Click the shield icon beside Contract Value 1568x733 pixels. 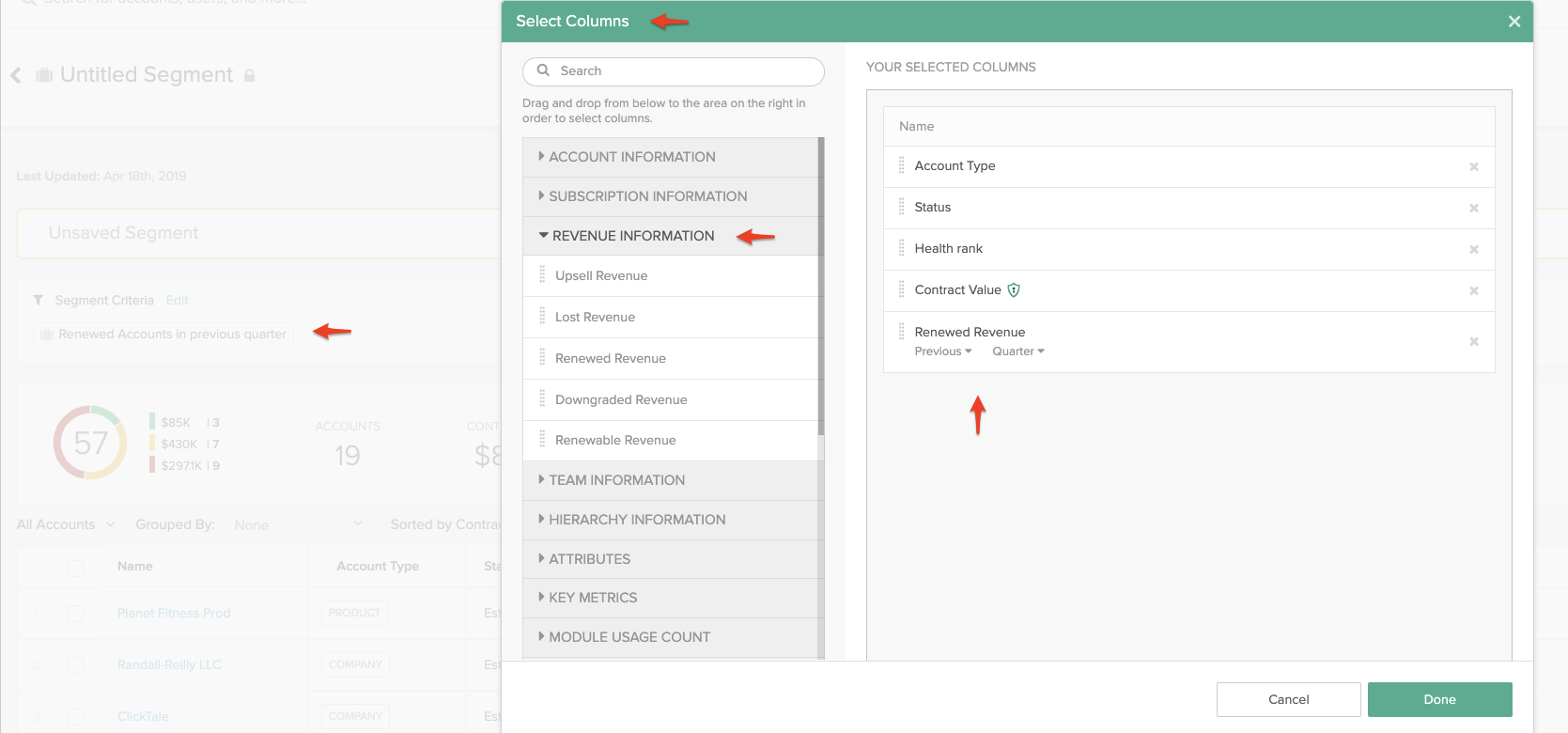[1014, 290]
